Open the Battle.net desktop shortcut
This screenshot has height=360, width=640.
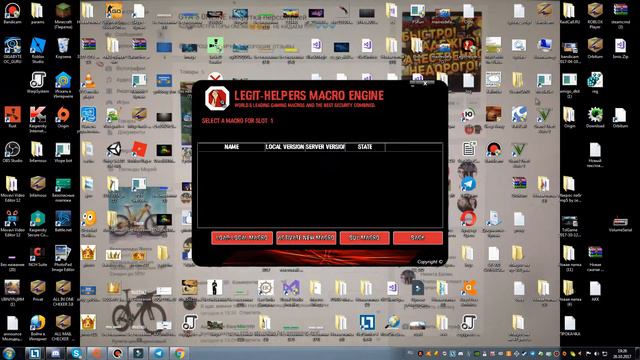click(x=63, y=221)
